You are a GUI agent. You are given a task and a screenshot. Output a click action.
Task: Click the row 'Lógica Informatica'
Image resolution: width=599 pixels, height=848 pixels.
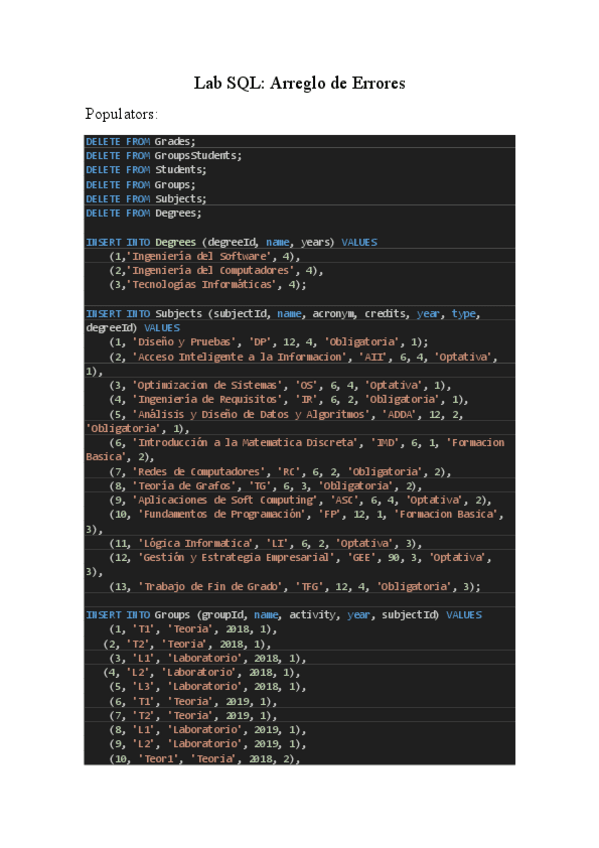tap(265, 544)
